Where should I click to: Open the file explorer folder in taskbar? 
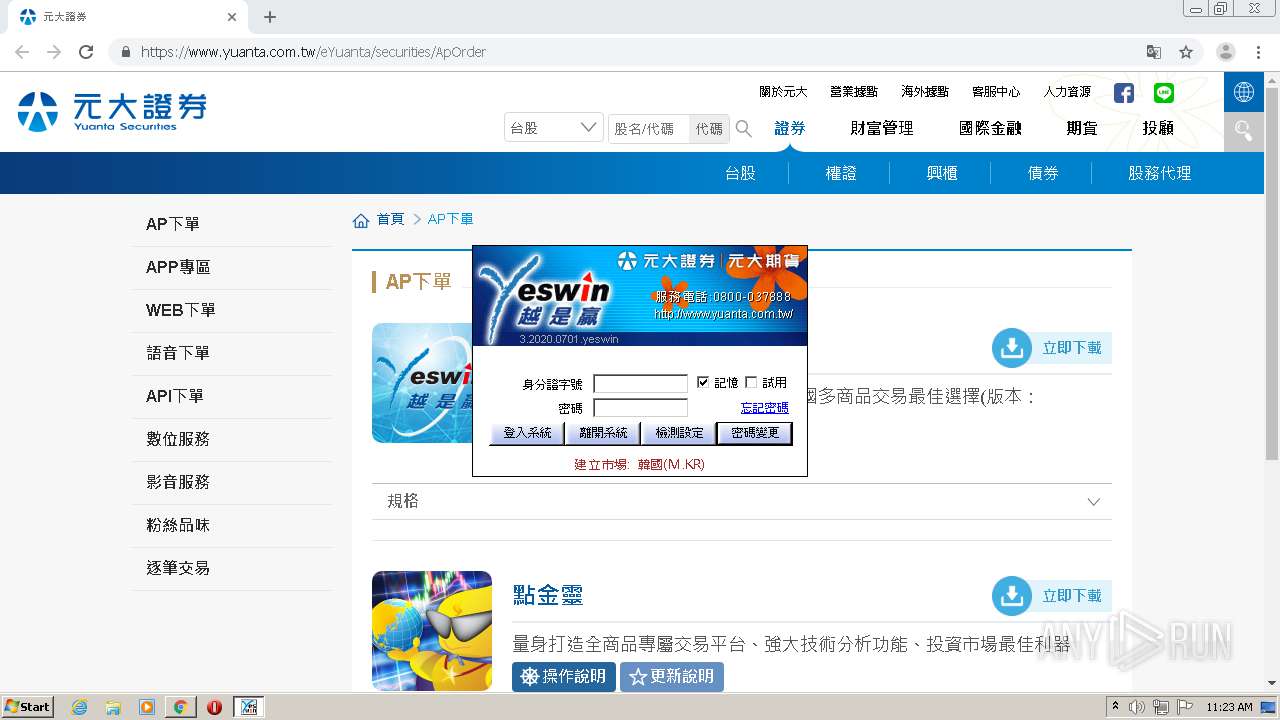113,707
